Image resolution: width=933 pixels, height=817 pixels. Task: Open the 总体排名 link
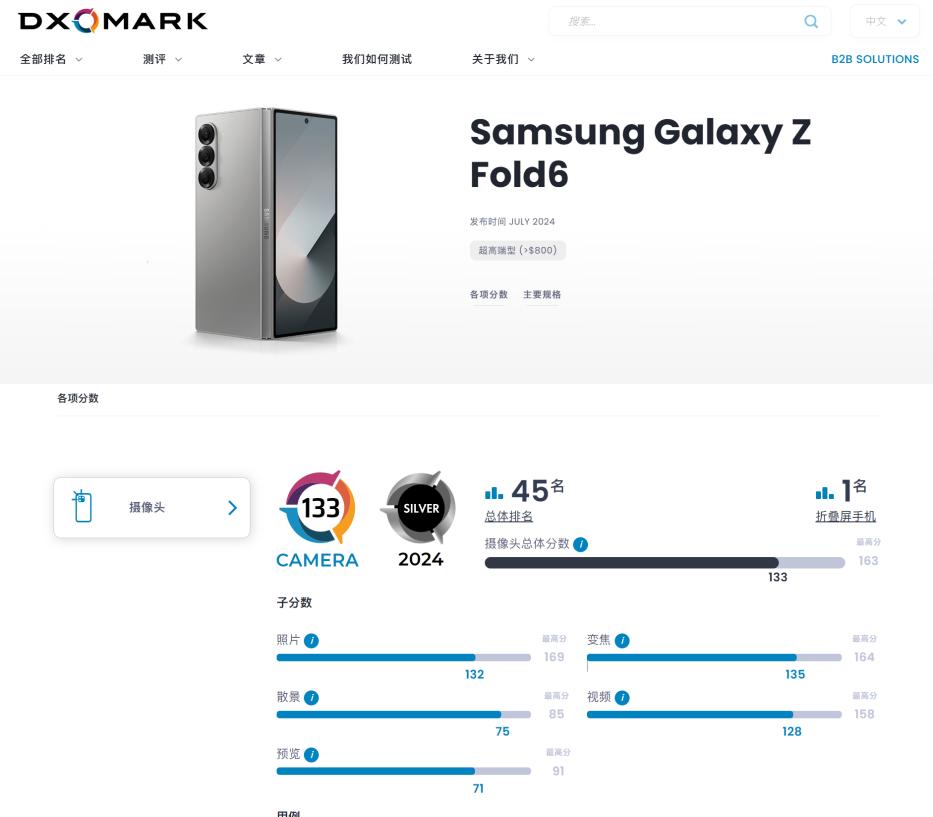(509, 516)
